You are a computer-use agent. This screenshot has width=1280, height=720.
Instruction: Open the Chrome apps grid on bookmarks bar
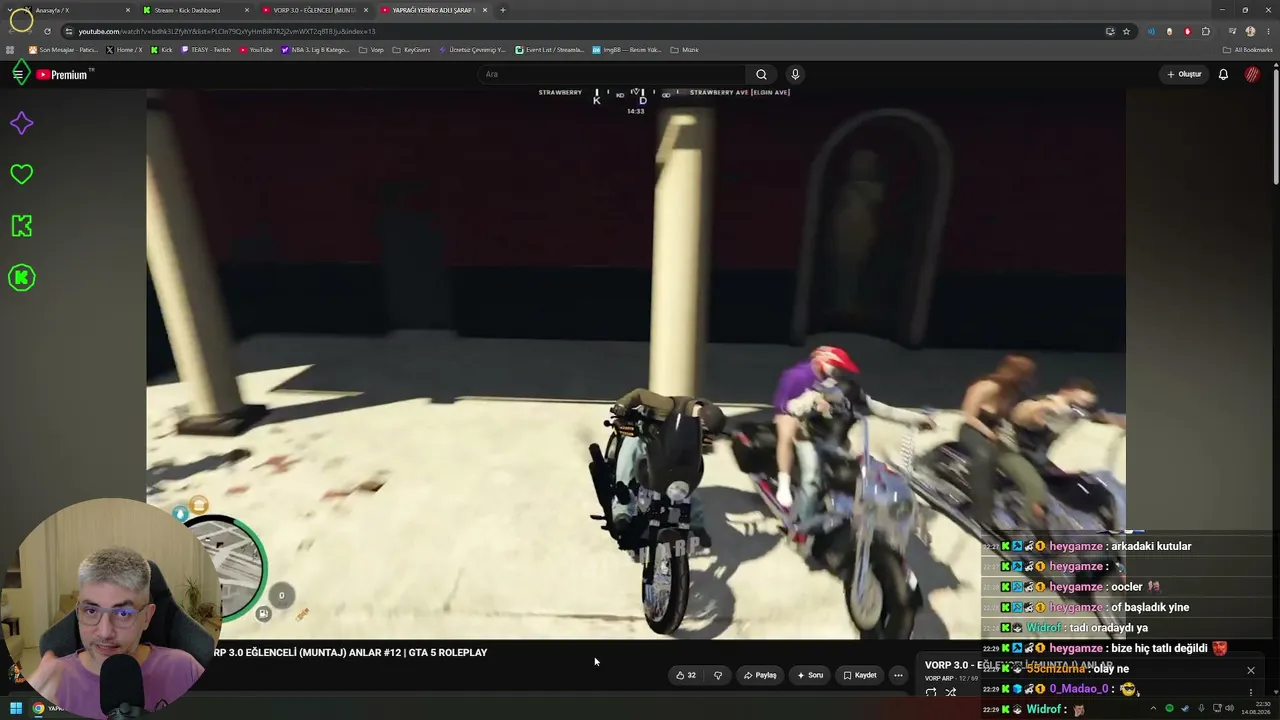(10, 50)
